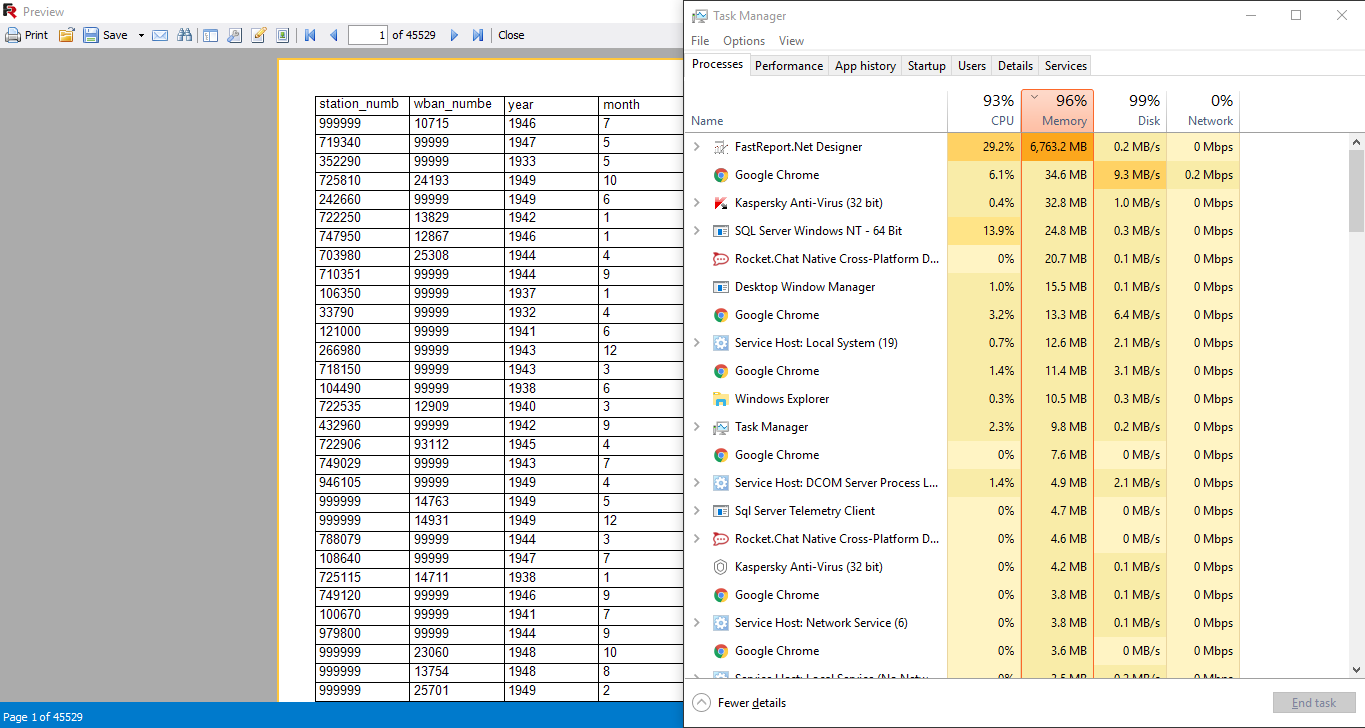Switch to the Users tab
This screenshot has width=1365, height=728.
pyautogui.click(x=972, y=66)
